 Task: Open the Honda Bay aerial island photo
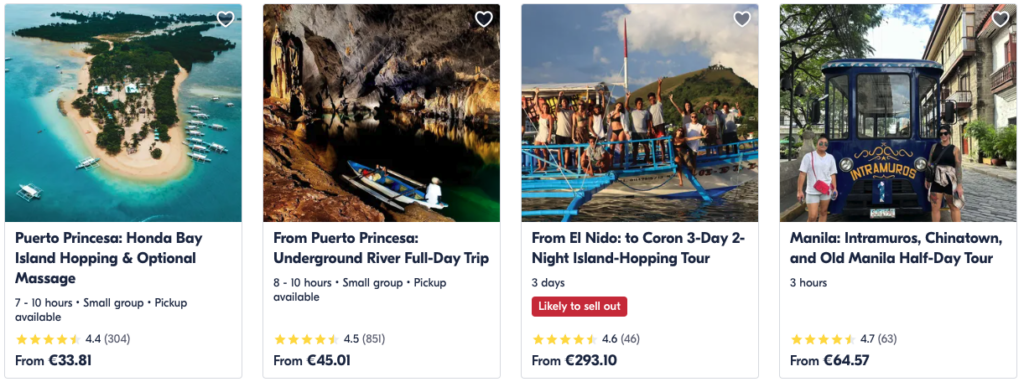(x=123, y=113)
